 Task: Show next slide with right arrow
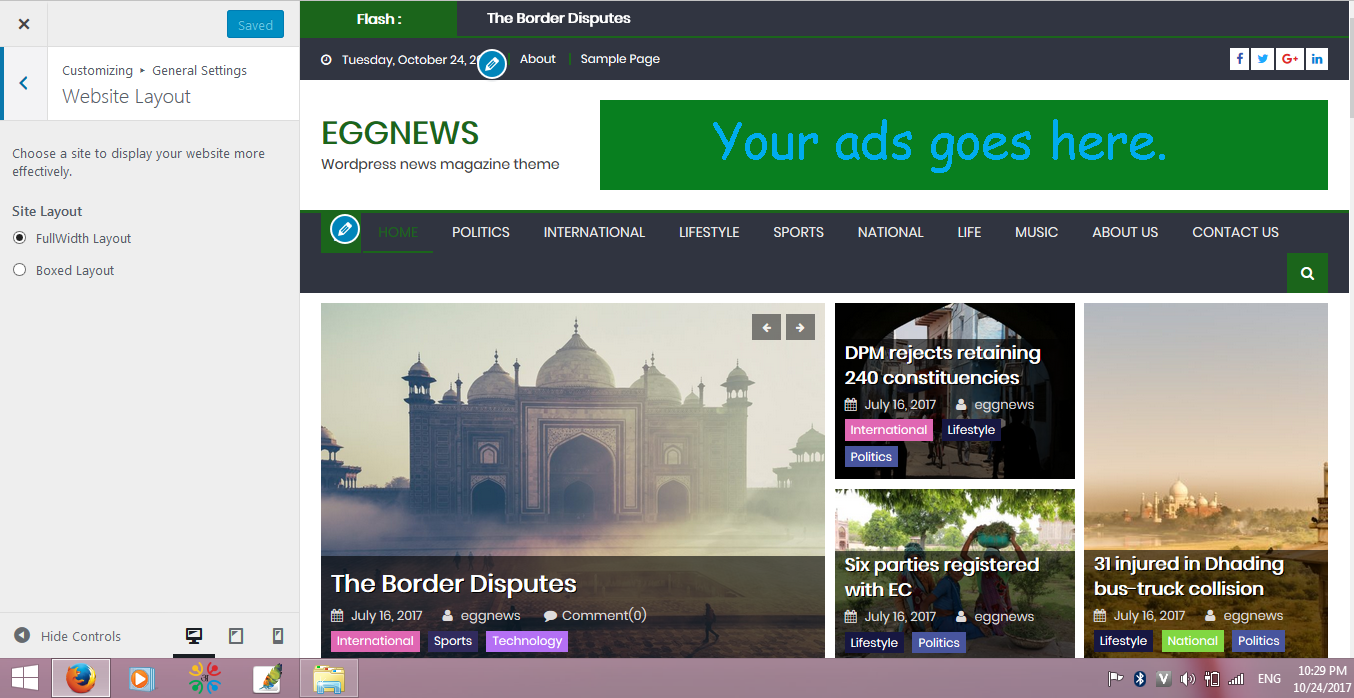pos(800,327)
